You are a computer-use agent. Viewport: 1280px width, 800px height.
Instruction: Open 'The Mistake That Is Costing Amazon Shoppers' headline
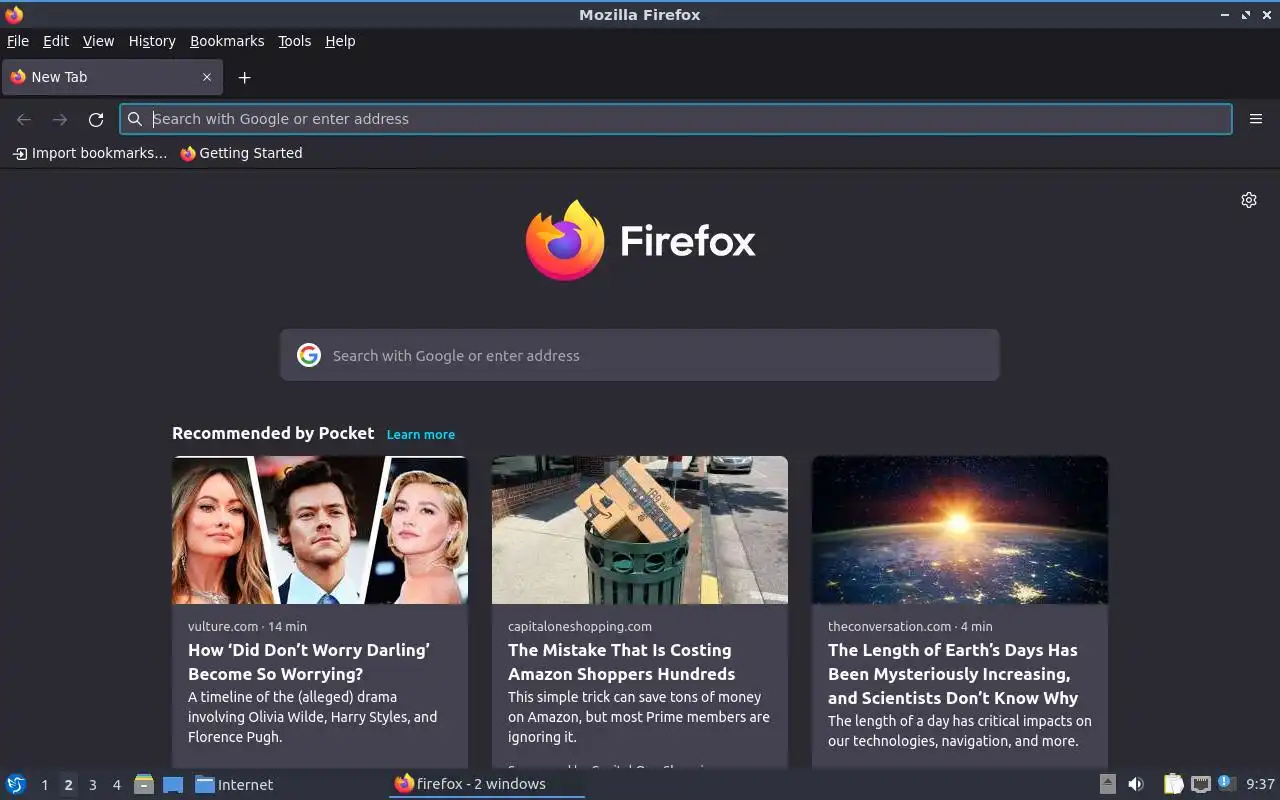622,662
